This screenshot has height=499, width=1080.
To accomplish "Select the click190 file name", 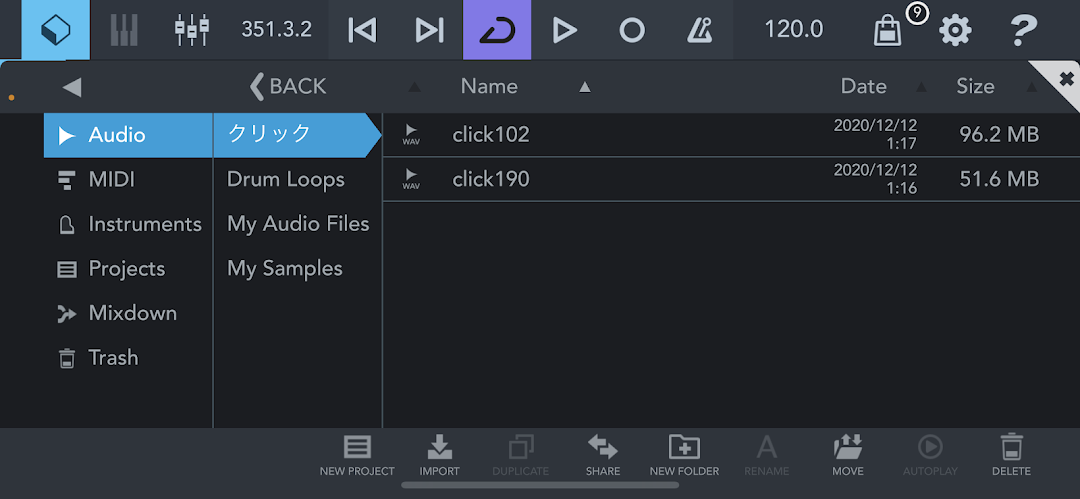I will pyautogui.click(x=491, y=180).
